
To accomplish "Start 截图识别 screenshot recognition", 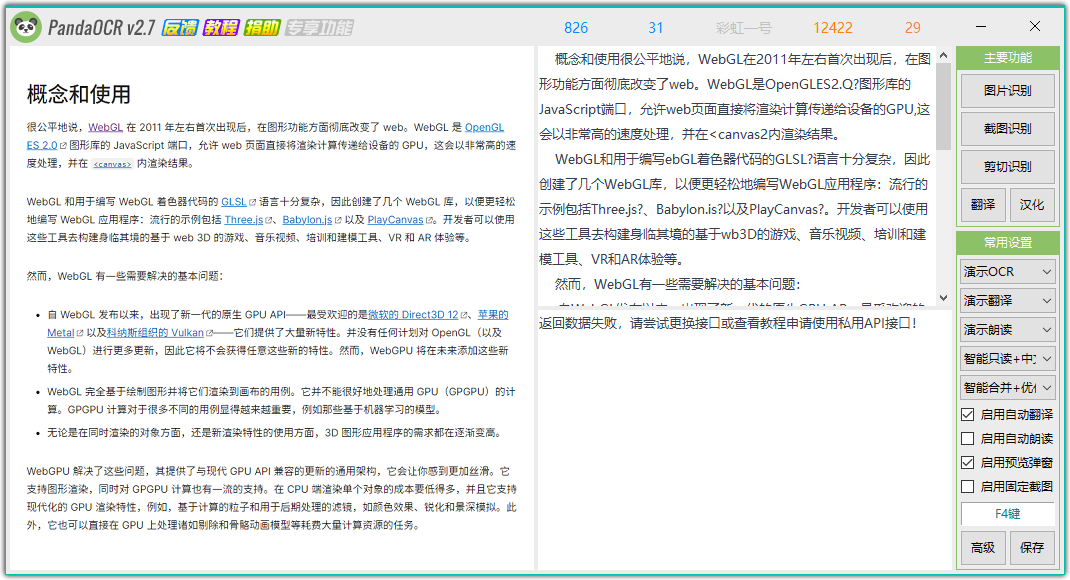I will [x=1007, y=128].
